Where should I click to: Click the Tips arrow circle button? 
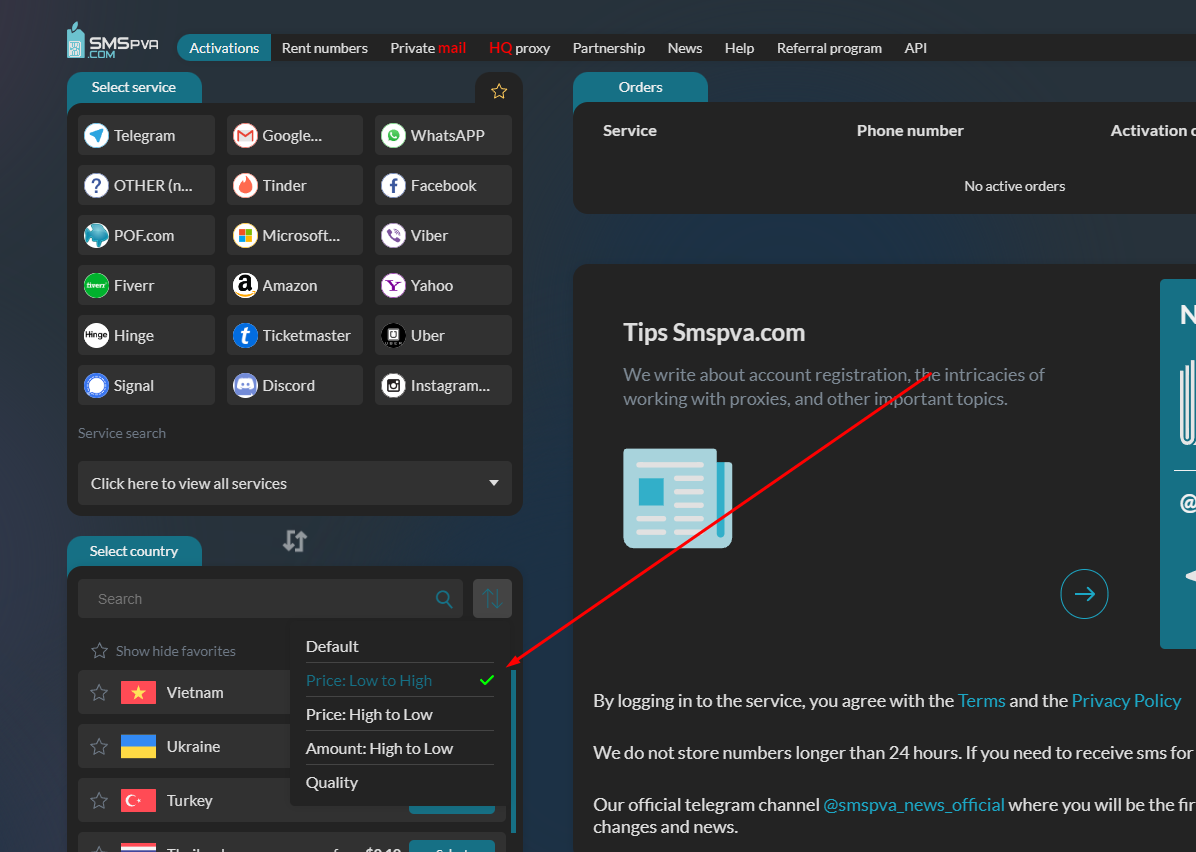pos(1084,593)
